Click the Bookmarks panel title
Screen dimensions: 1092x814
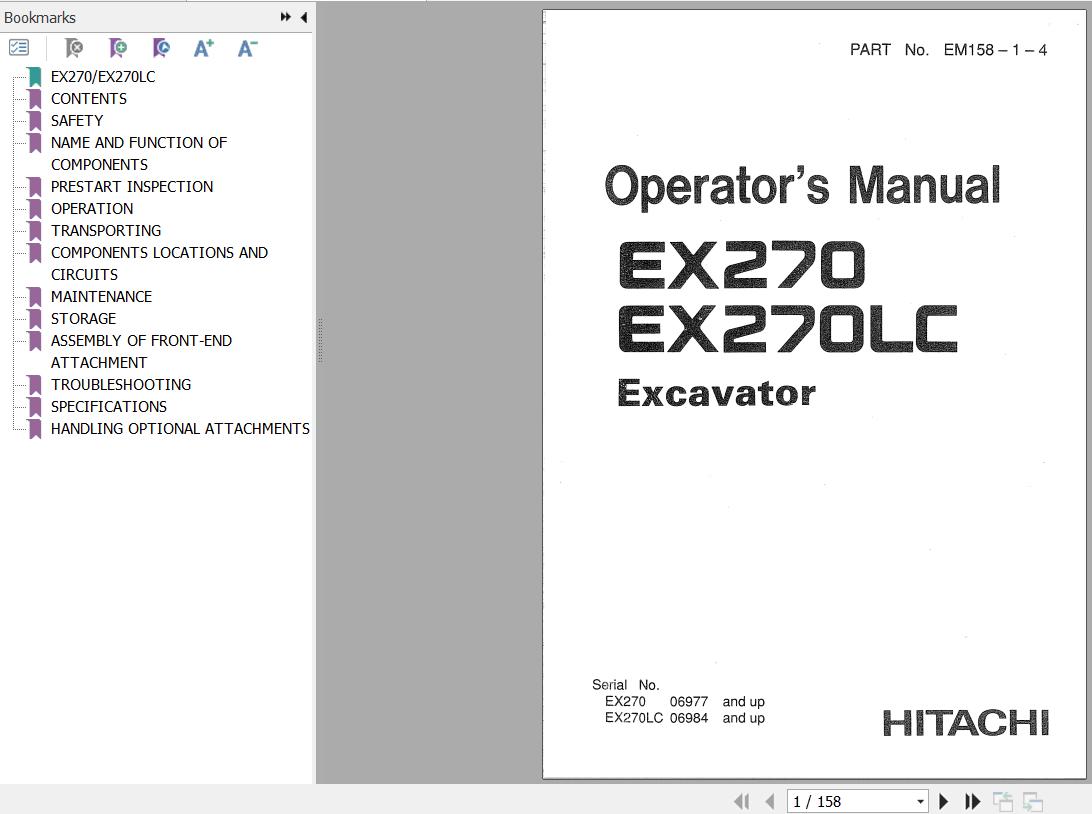coord(40,17)
